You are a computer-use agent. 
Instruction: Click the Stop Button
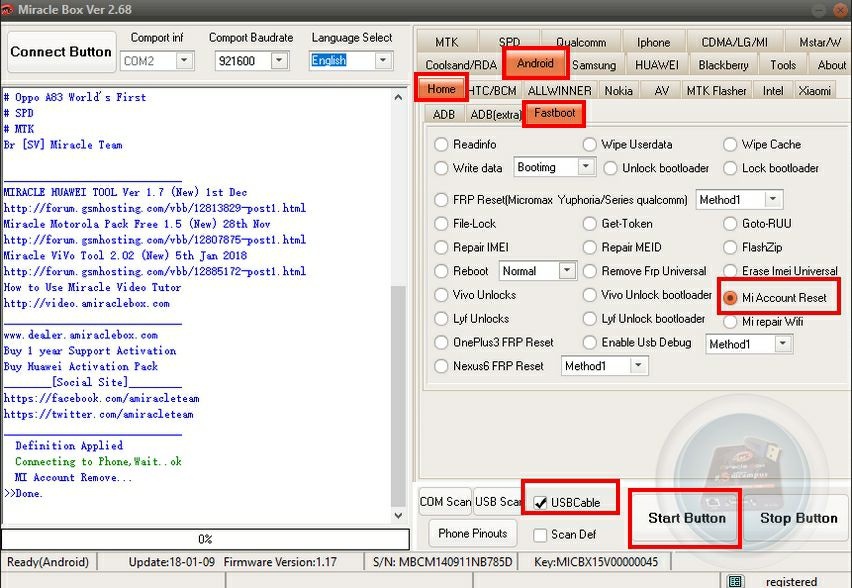click(x=798, y=518)
